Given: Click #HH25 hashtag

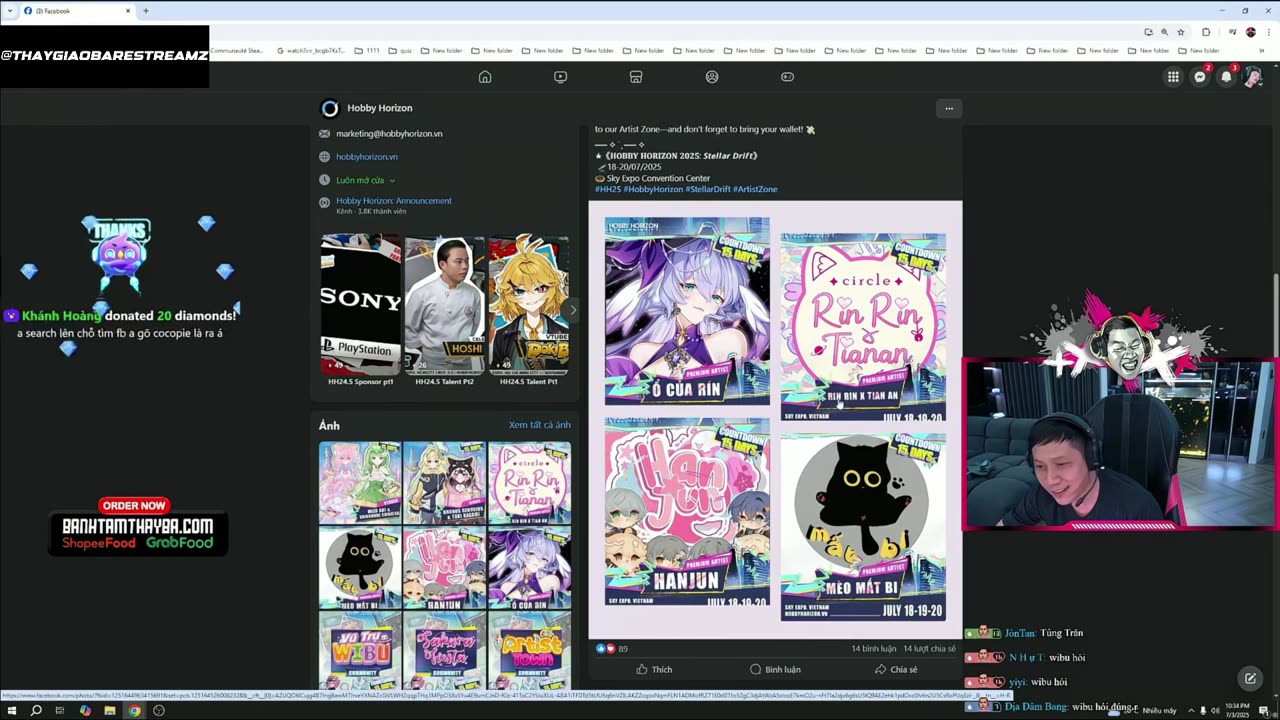Looking at the screenshot, I should (x=608, y=189).
